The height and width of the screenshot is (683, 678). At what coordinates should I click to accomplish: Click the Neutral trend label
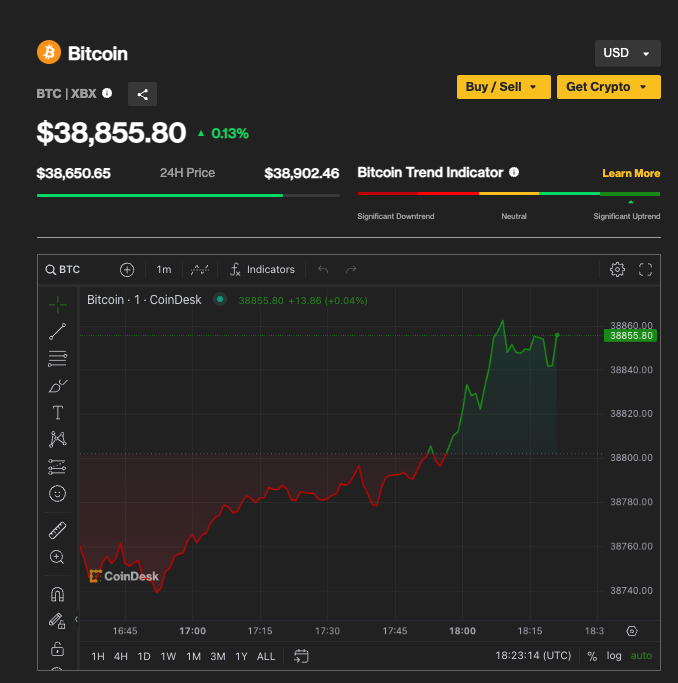(x=514, y=216)
